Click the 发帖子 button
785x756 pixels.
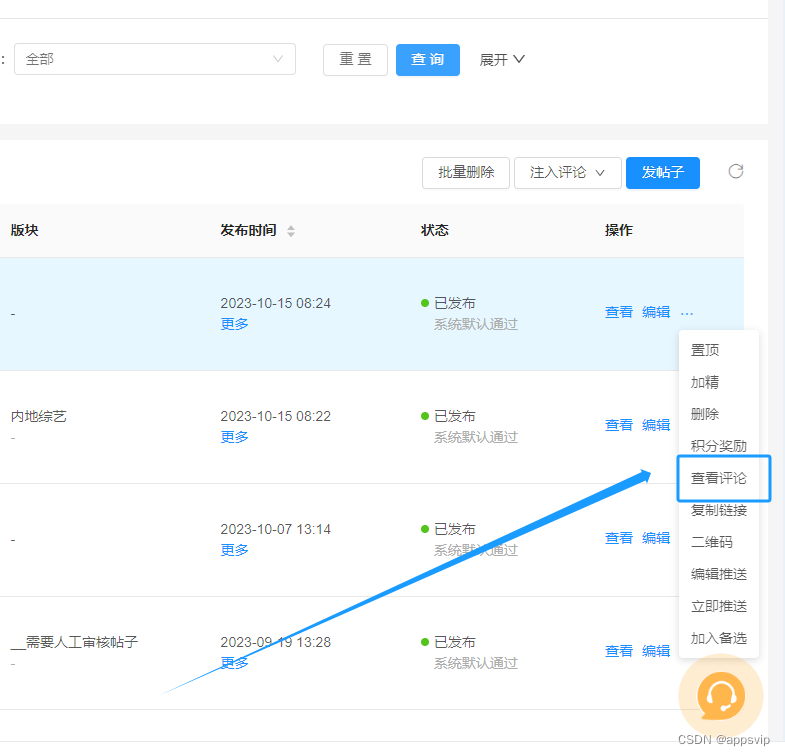click(x=663, y=173)
